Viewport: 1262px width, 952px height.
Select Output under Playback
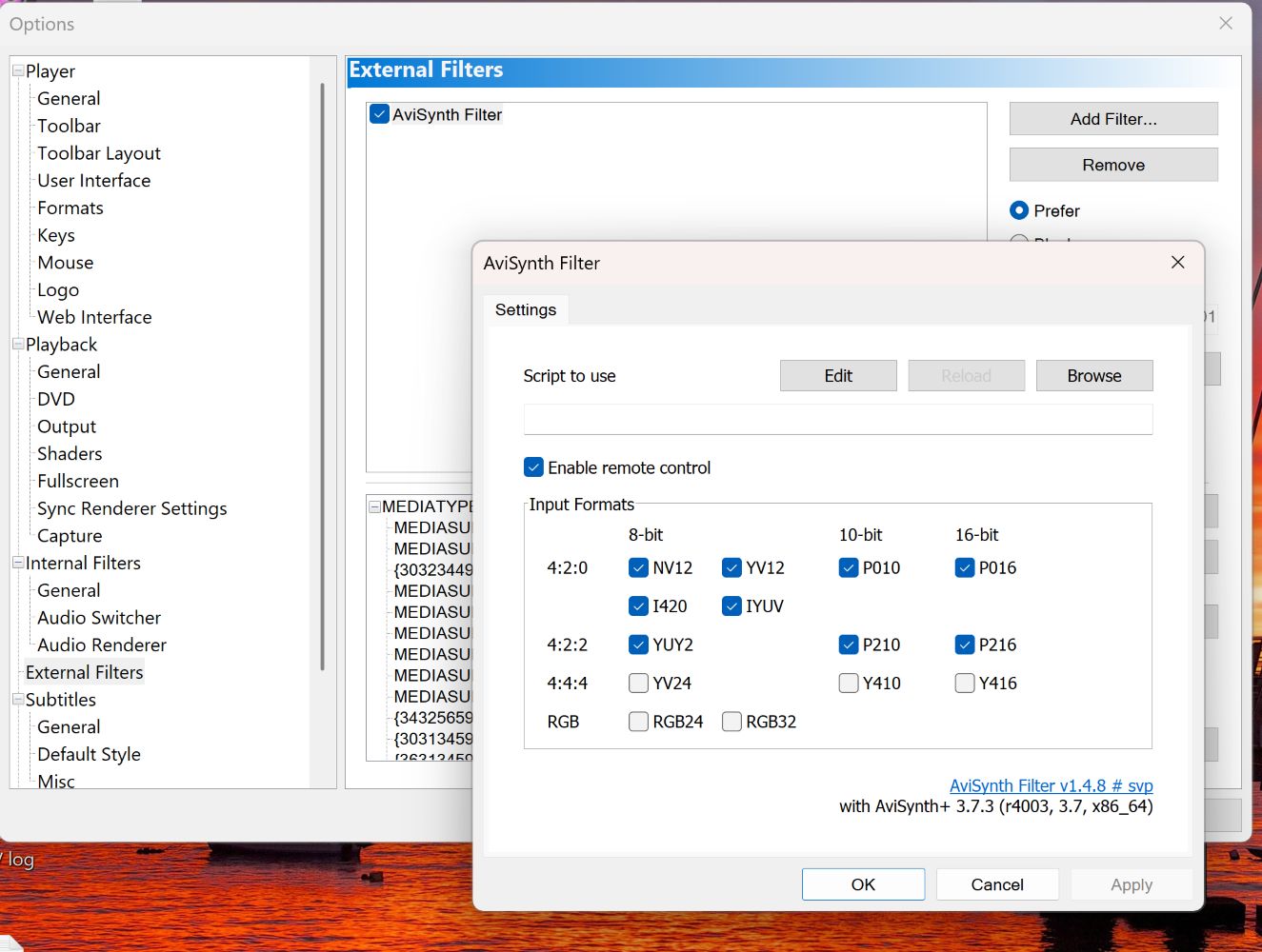coord(67,426)
